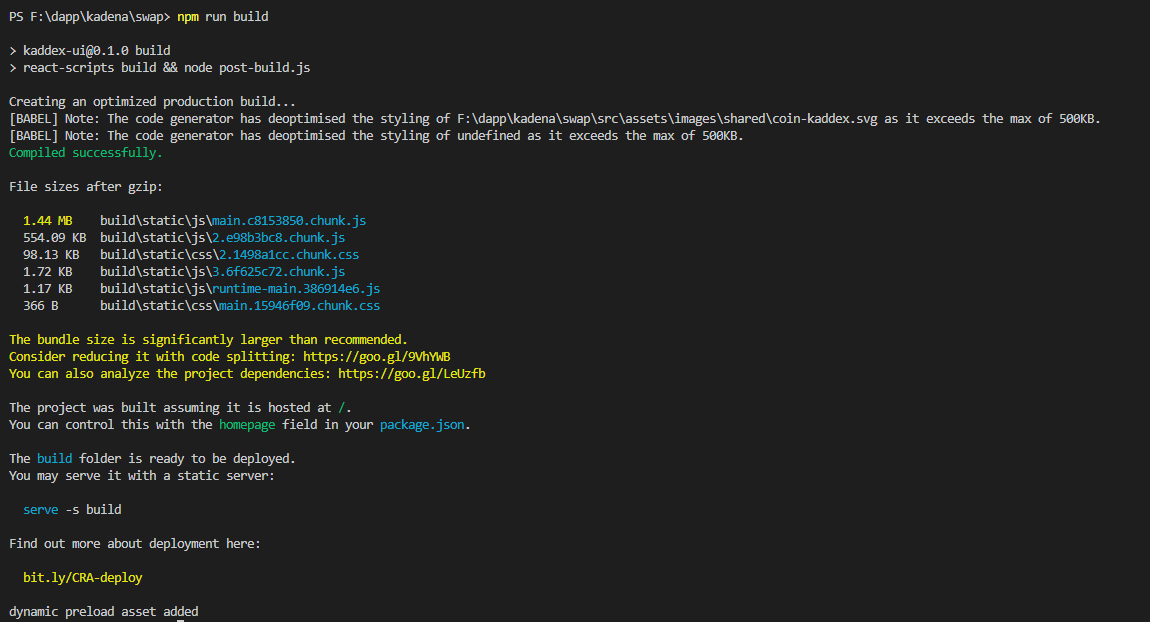Image resolution: width=1150 pixels, height=622 pixels.
Task: Click the '1.17 KB' file size
Action: 48,288
